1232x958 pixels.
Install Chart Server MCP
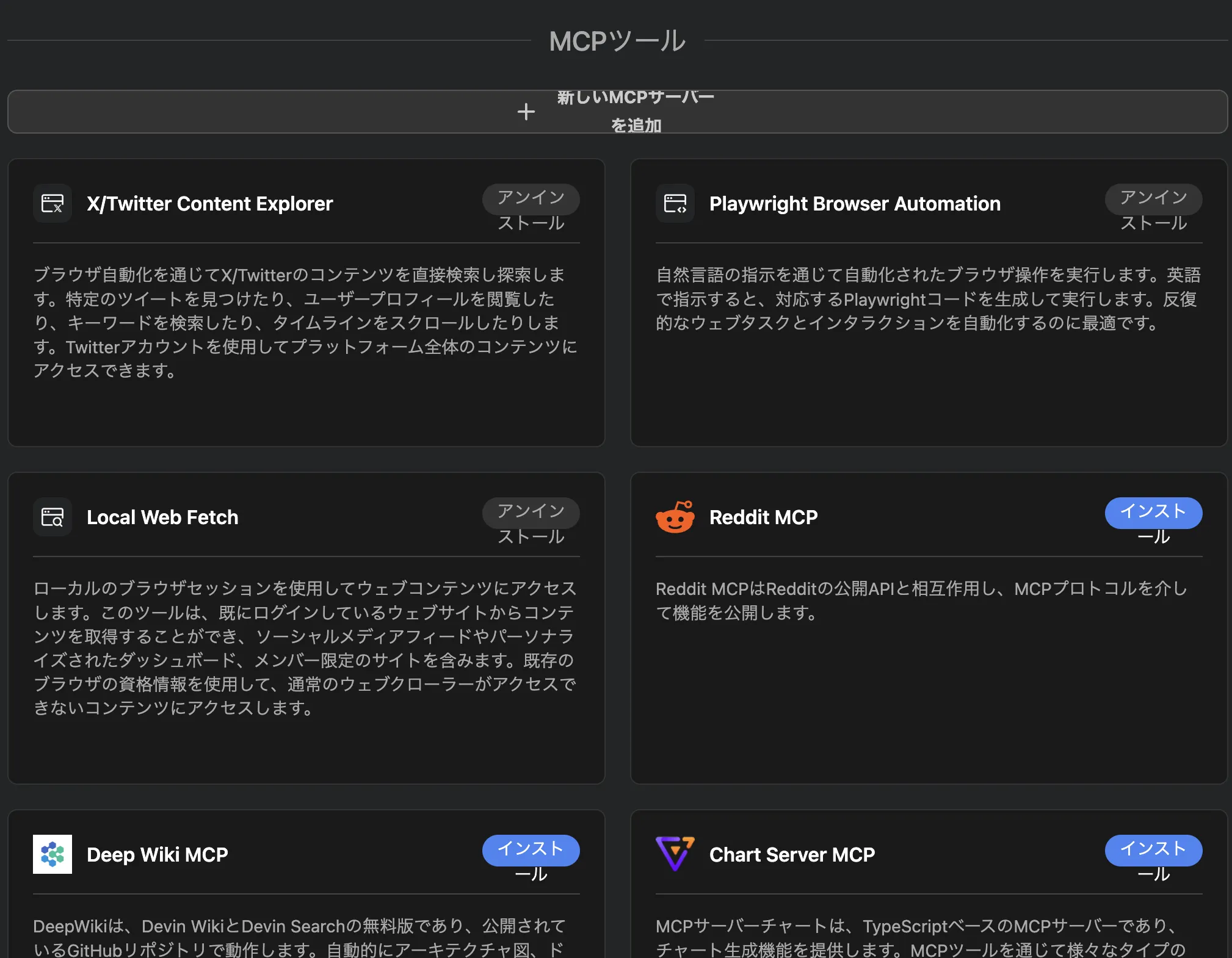(1153, 851)
